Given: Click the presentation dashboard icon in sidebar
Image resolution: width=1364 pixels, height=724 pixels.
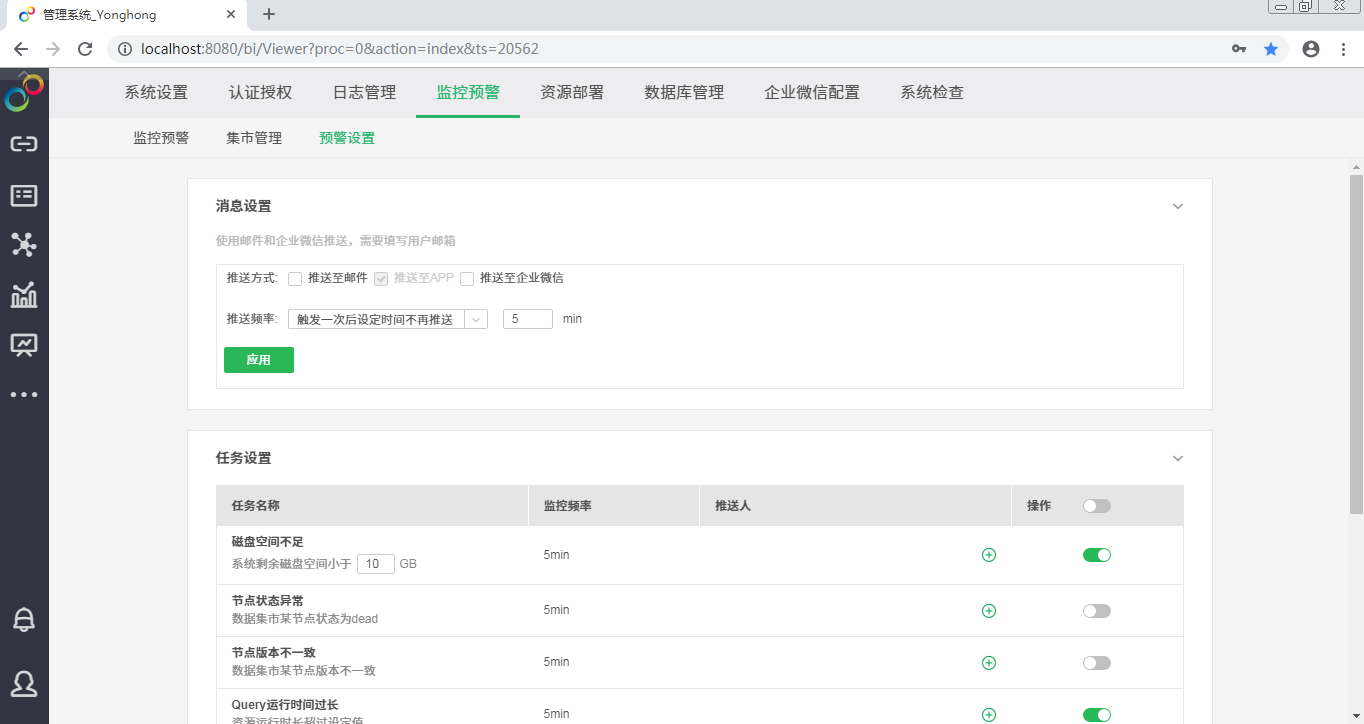Looking at the screenshot, I should (x=24, y=345).
